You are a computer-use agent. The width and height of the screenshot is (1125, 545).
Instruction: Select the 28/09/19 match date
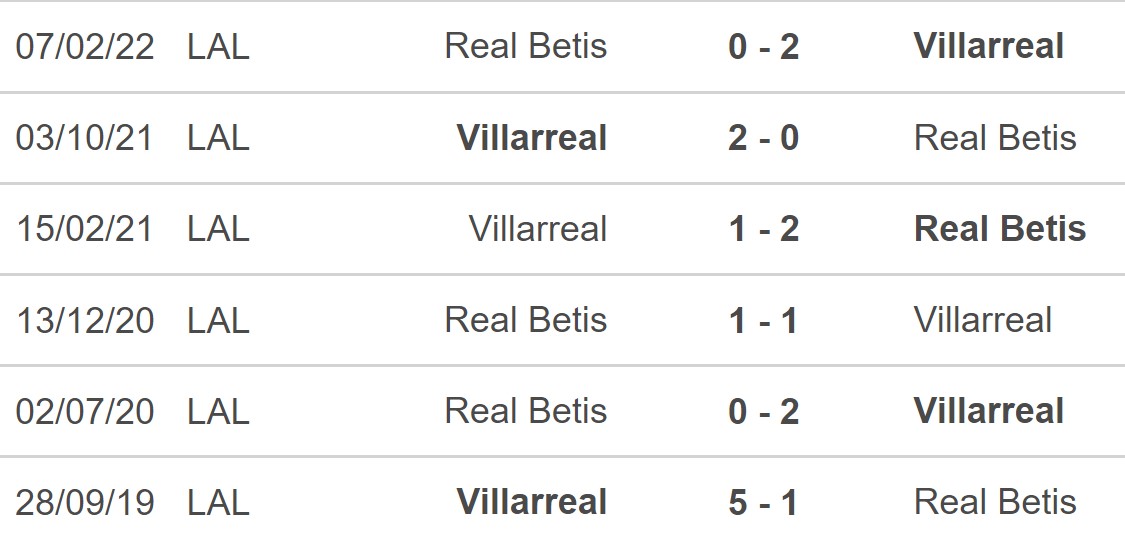coord(85,502)
